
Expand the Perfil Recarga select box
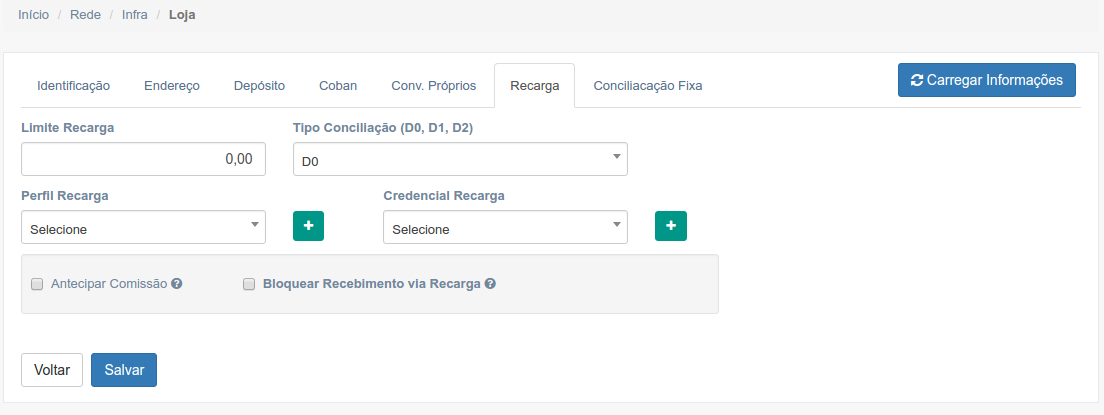(x=143, y=228)
